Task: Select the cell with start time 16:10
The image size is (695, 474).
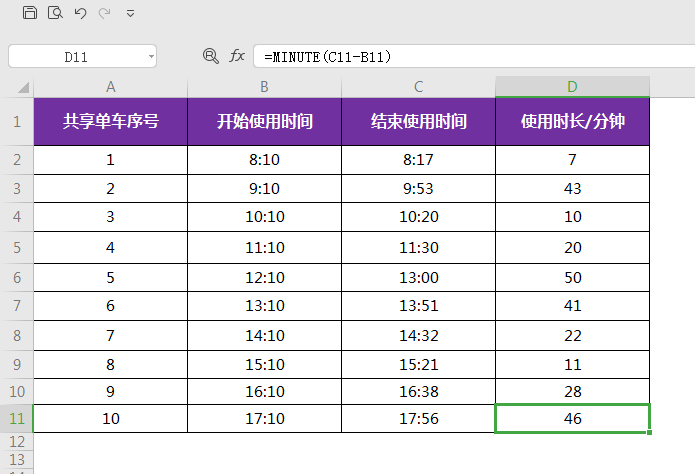Action: pos(264,390)
